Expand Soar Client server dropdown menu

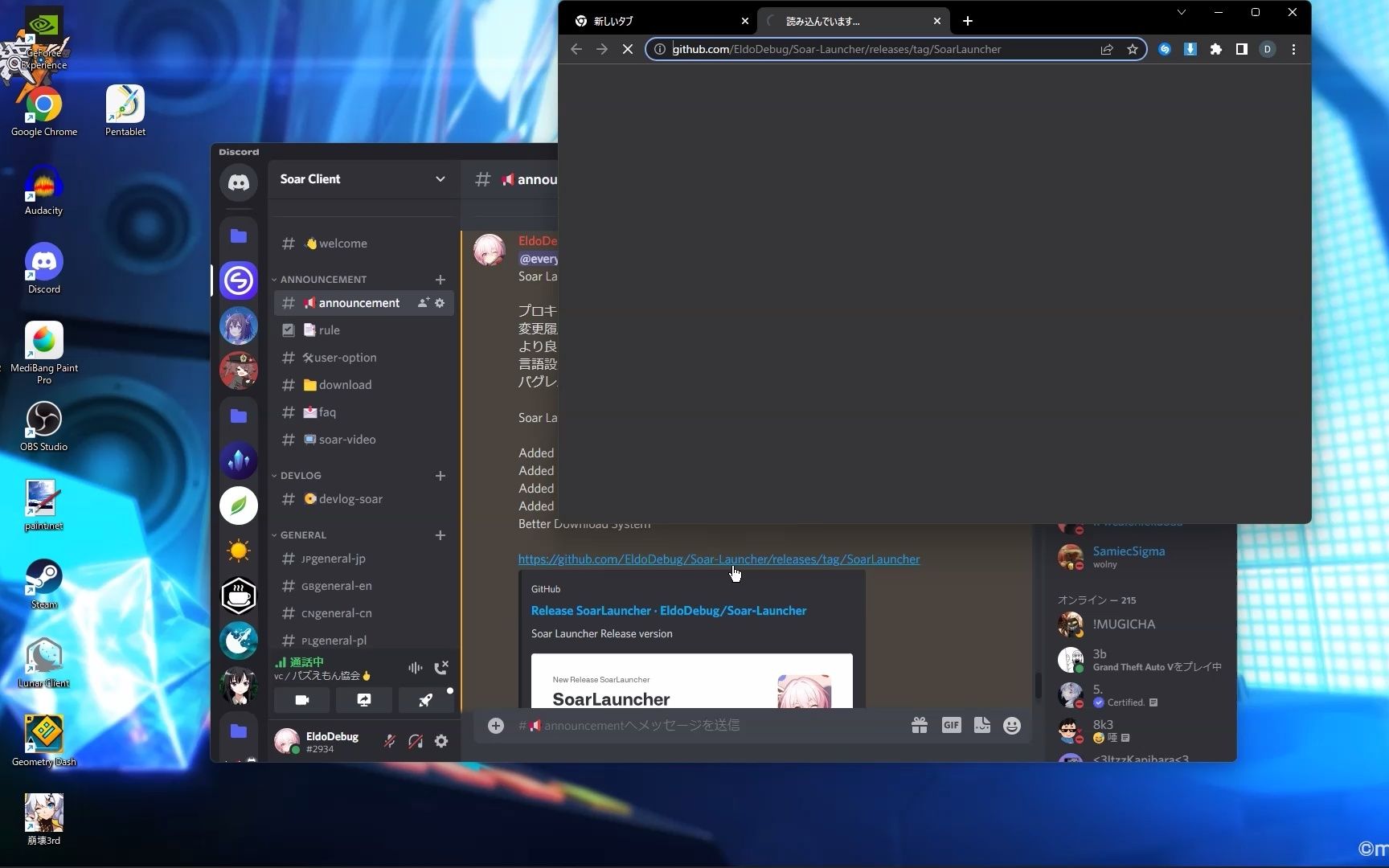pyautogui.click(x=440, y=179)
